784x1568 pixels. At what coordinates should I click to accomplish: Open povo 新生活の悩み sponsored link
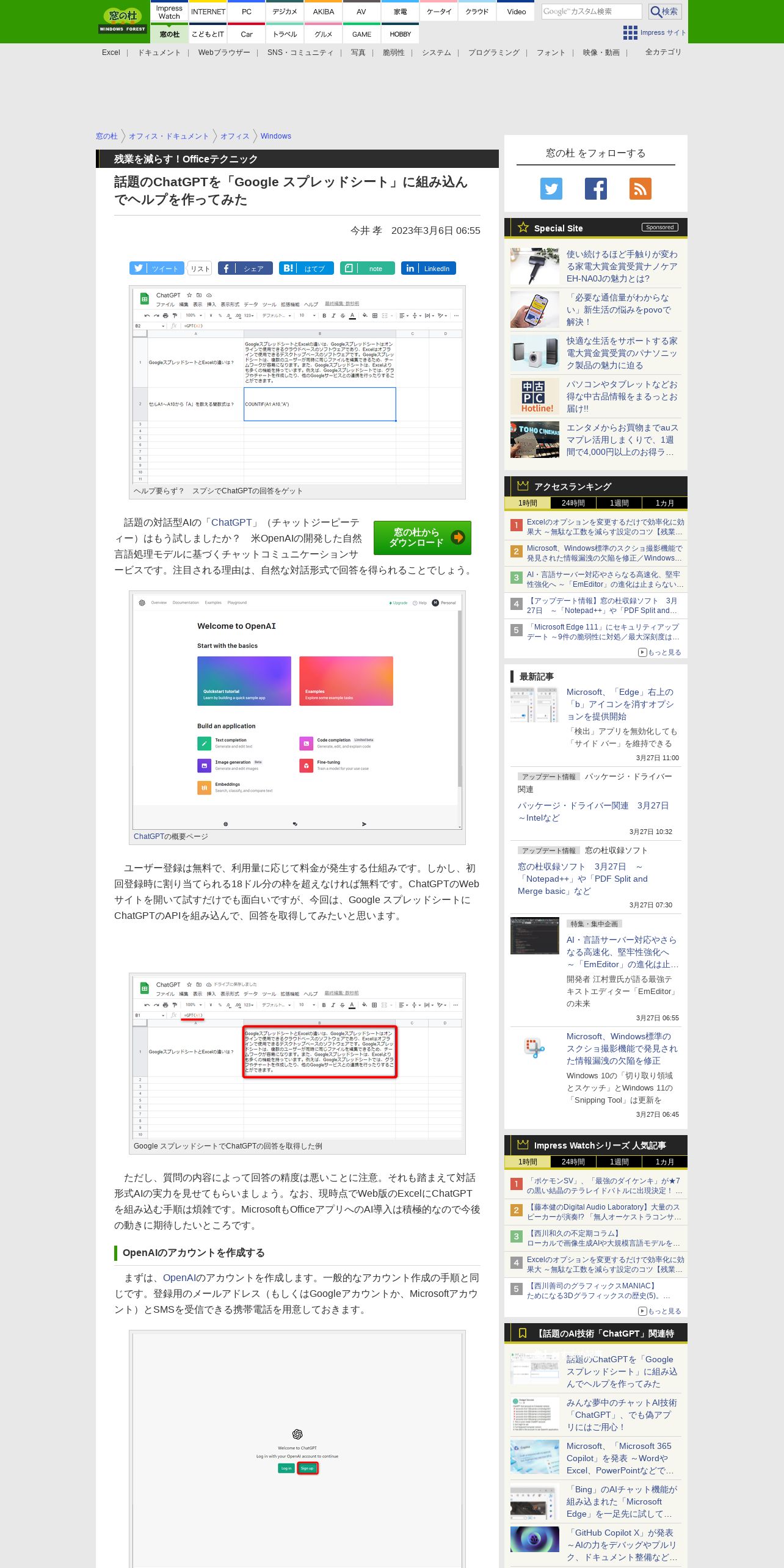[x=619, y=310]
